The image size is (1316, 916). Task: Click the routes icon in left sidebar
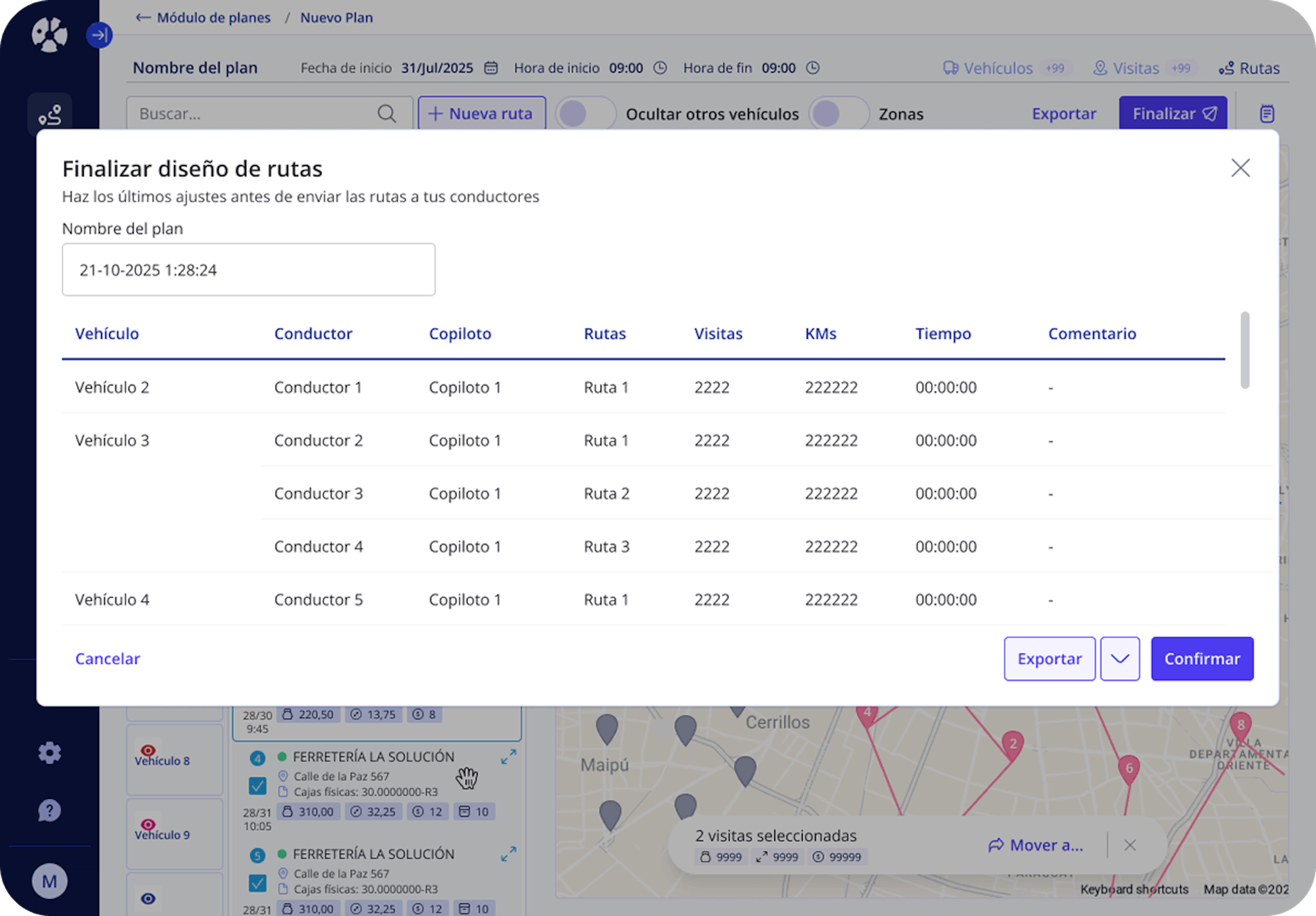50,115
